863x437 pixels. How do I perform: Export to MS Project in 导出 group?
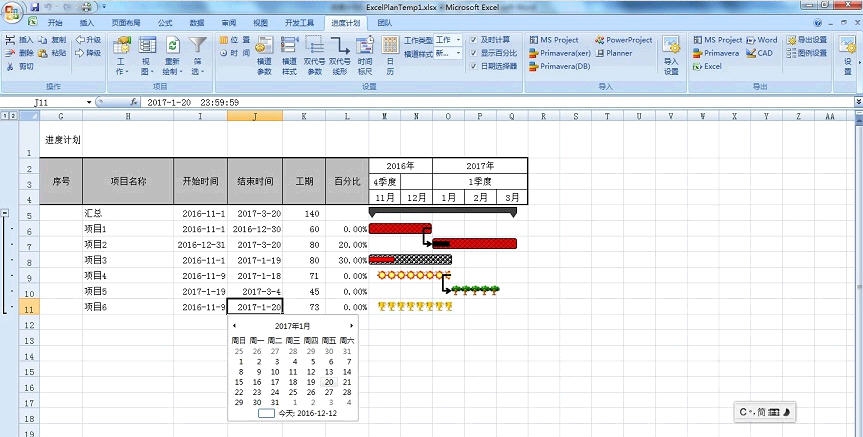pos(718,40)
